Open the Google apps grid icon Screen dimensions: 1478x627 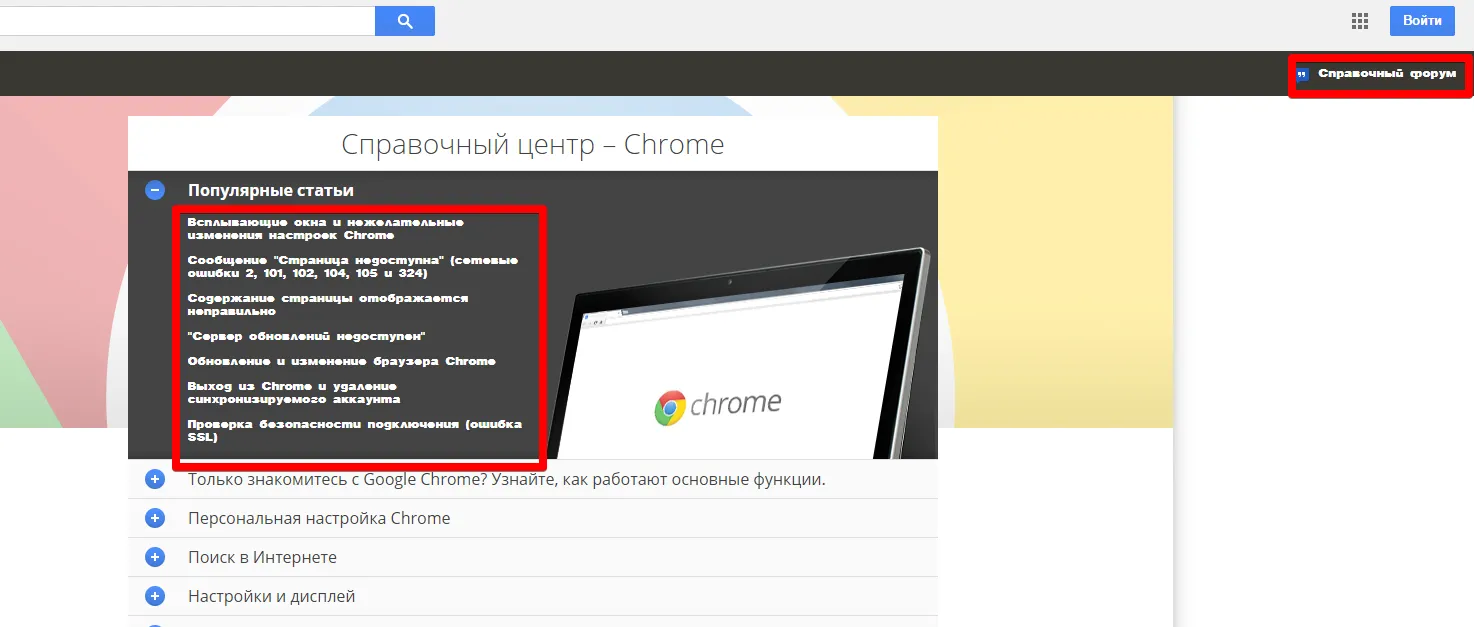point(1360,21)
